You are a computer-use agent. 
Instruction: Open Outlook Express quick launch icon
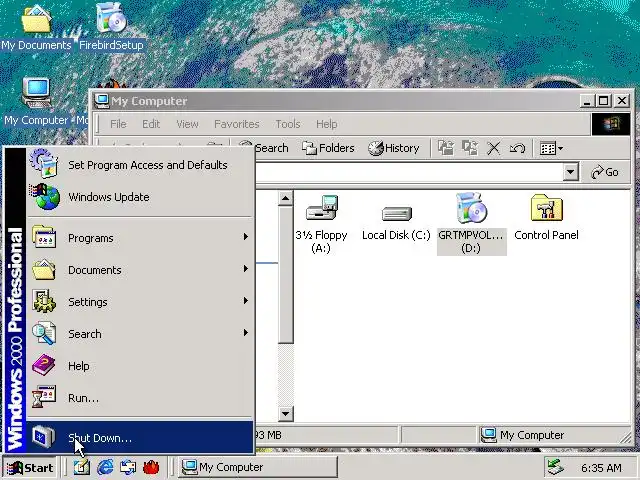coord(128,467)
